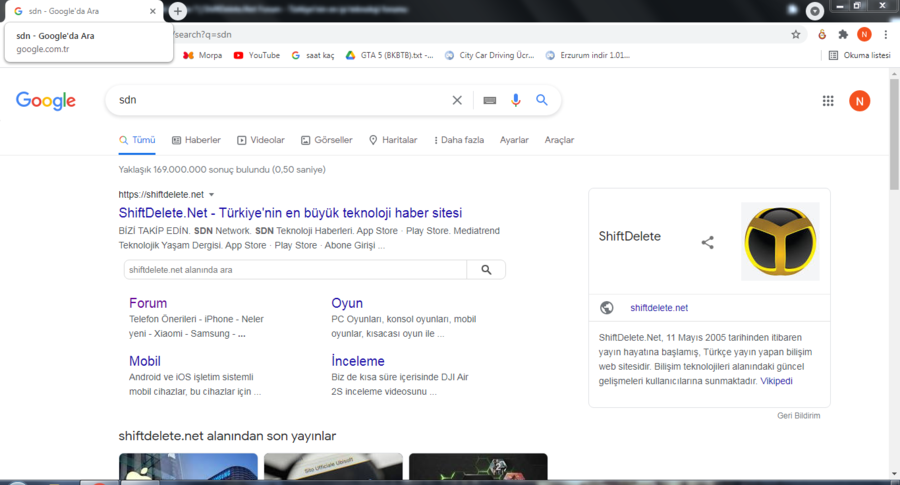Open the Erzurum indir bookmark
This screenshot has height=485, width=900.
587,55
